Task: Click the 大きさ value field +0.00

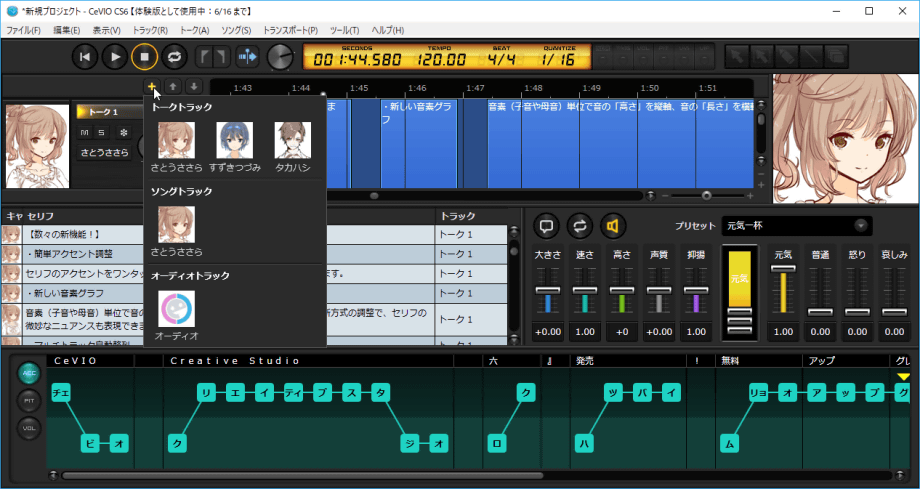Action: pyautogui.click(x=548, y=332)
